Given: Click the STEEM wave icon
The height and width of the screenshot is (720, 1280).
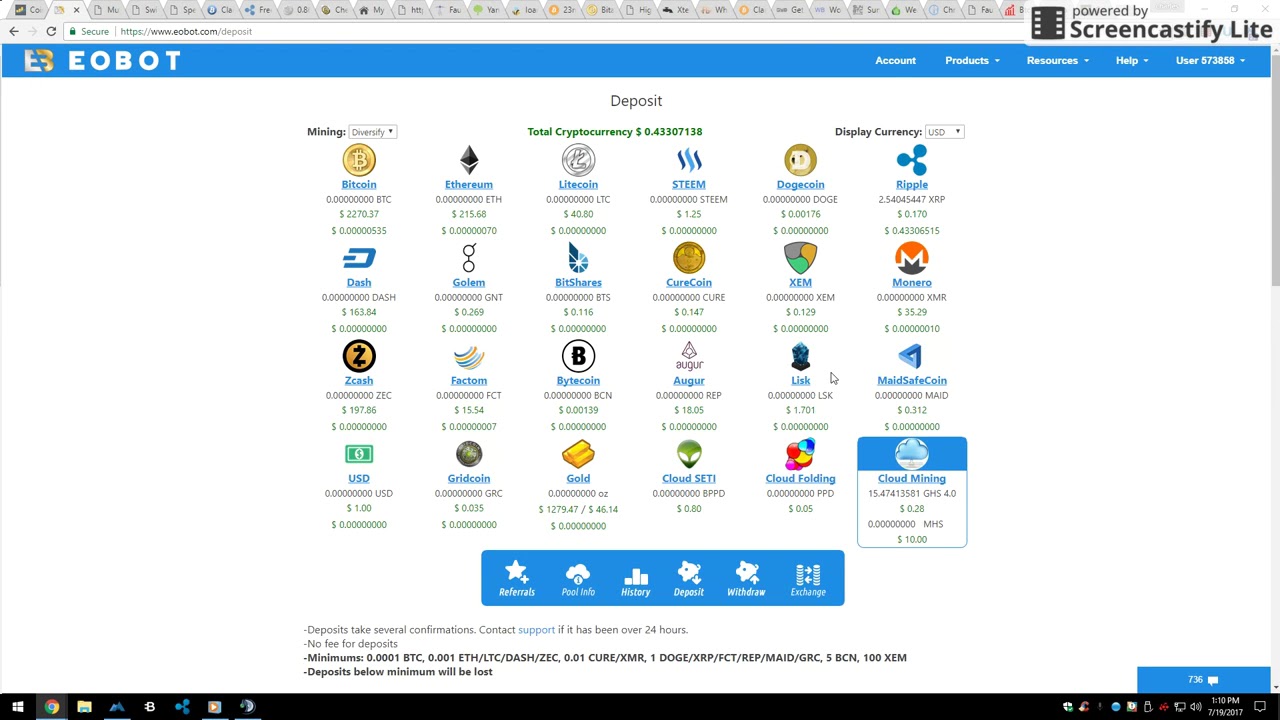Looking at the screenshot, I should pyautogui.click(x=689, y=160).
